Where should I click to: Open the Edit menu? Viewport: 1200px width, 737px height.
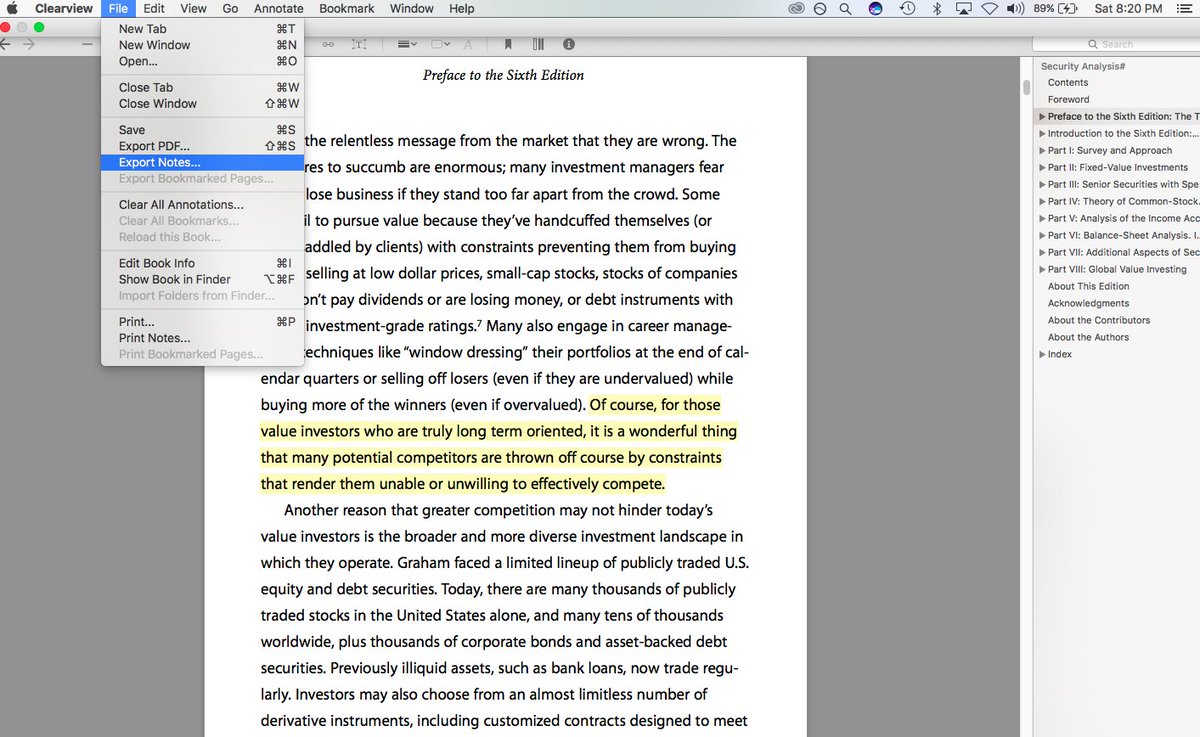pyautogui.click(x=153, y=8)
